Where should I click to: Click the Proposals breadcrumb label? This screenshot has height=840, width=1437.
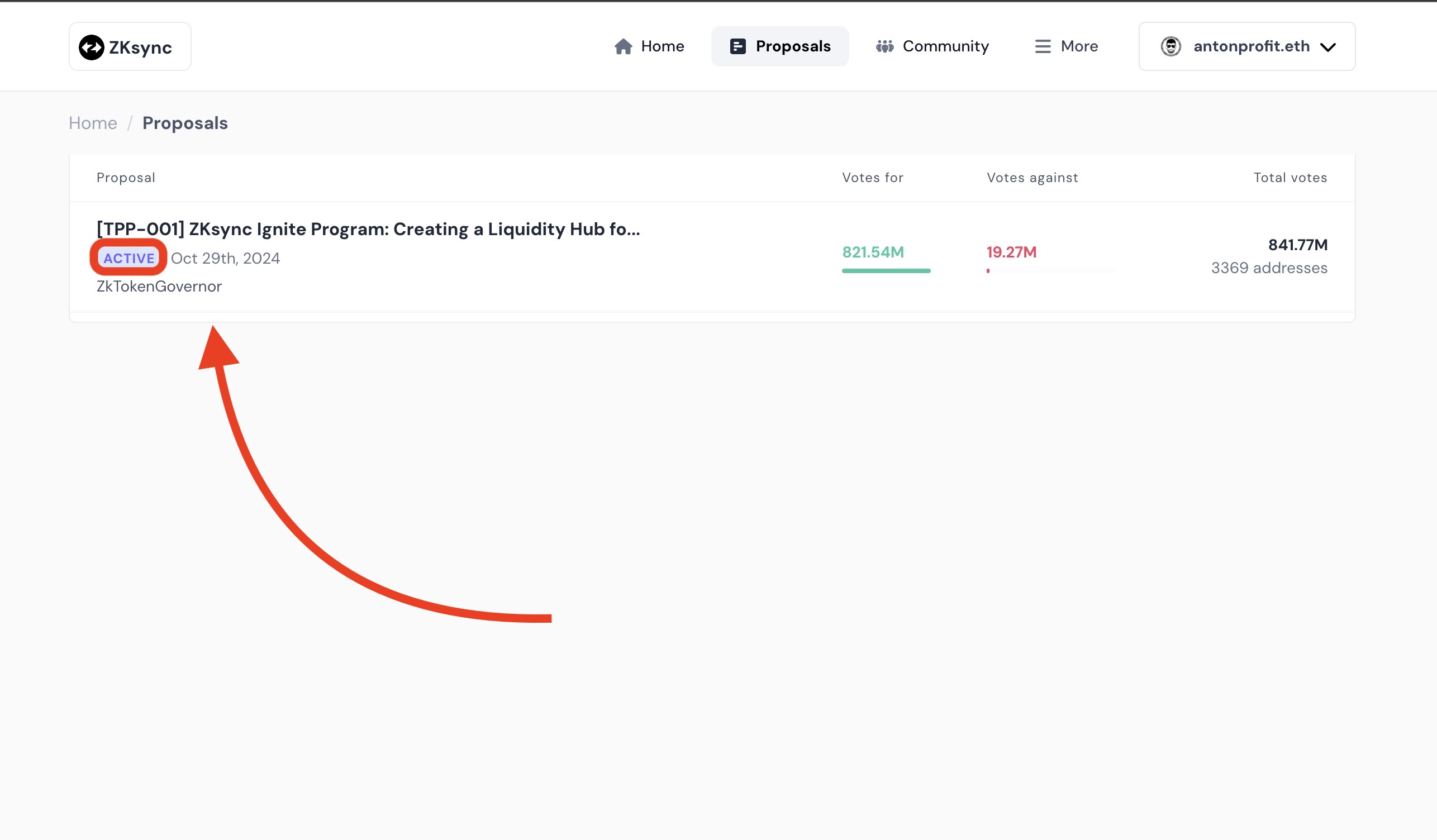(x=185, y=123)
